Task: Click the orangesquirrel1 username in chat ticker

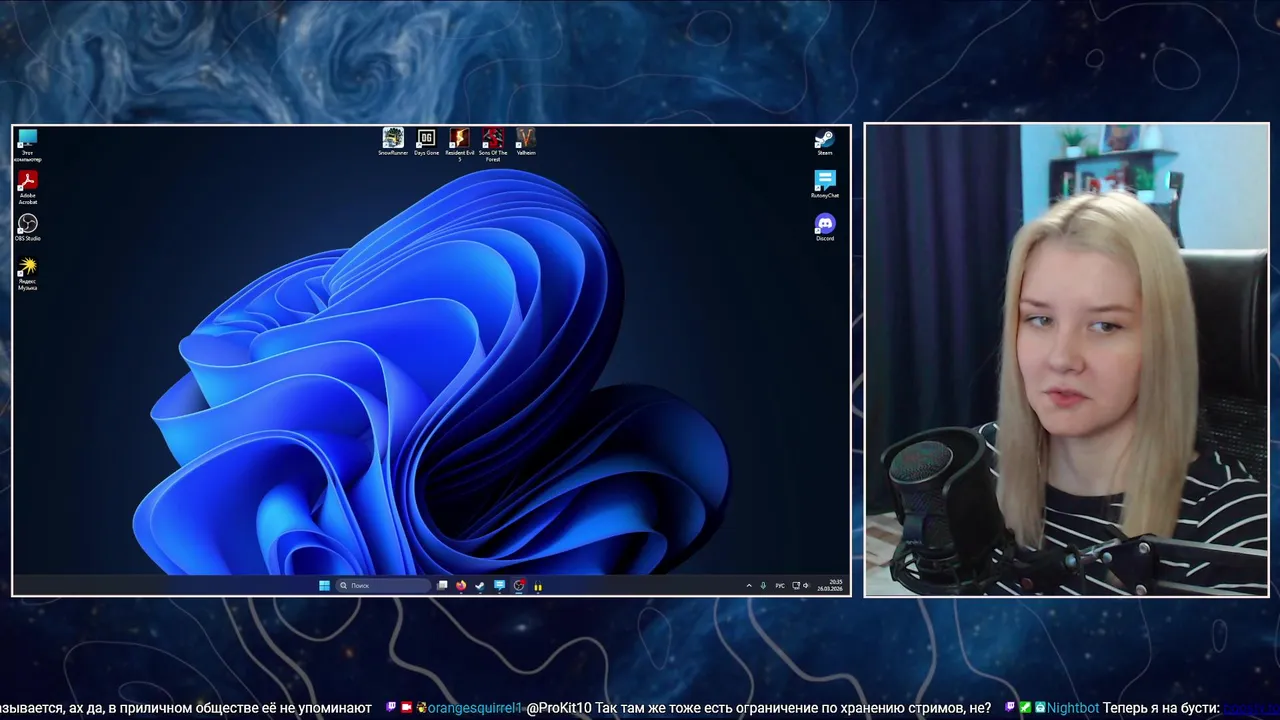Action: 475,708
